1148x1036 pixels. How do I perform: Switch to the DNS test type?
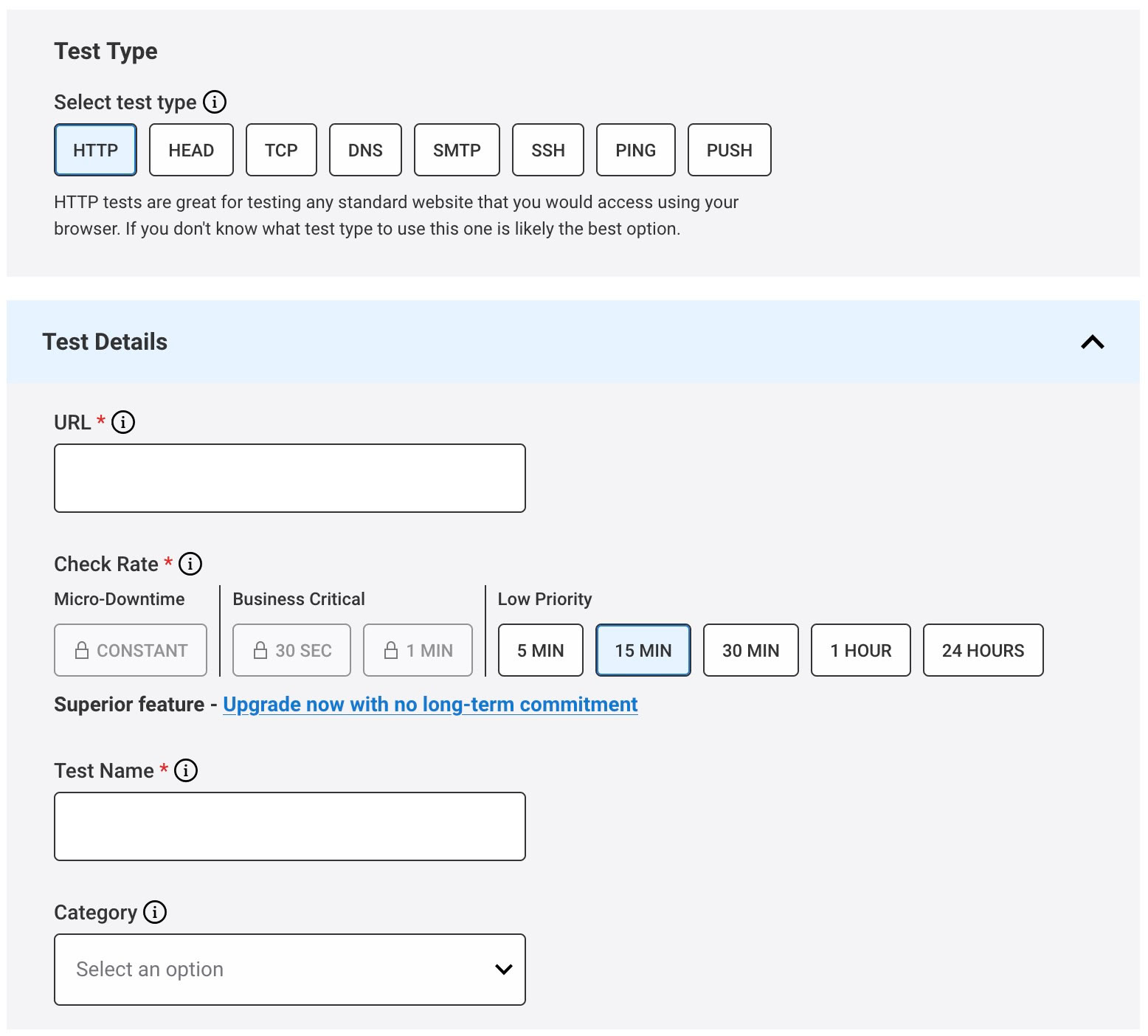(364, 150)
